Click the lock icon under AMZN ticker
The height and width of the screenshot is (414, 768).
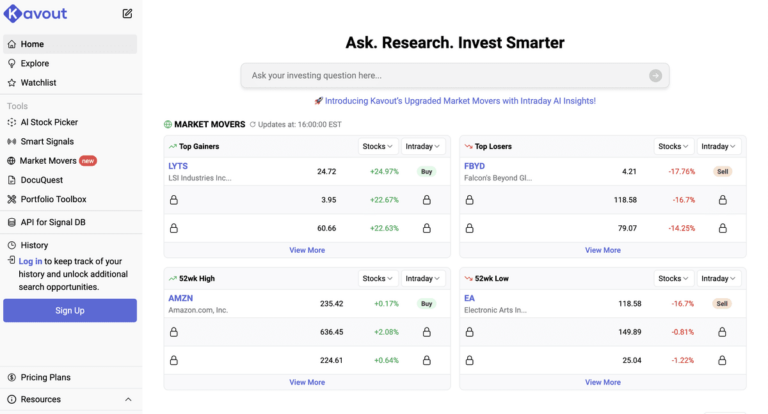tap(174, 332)
